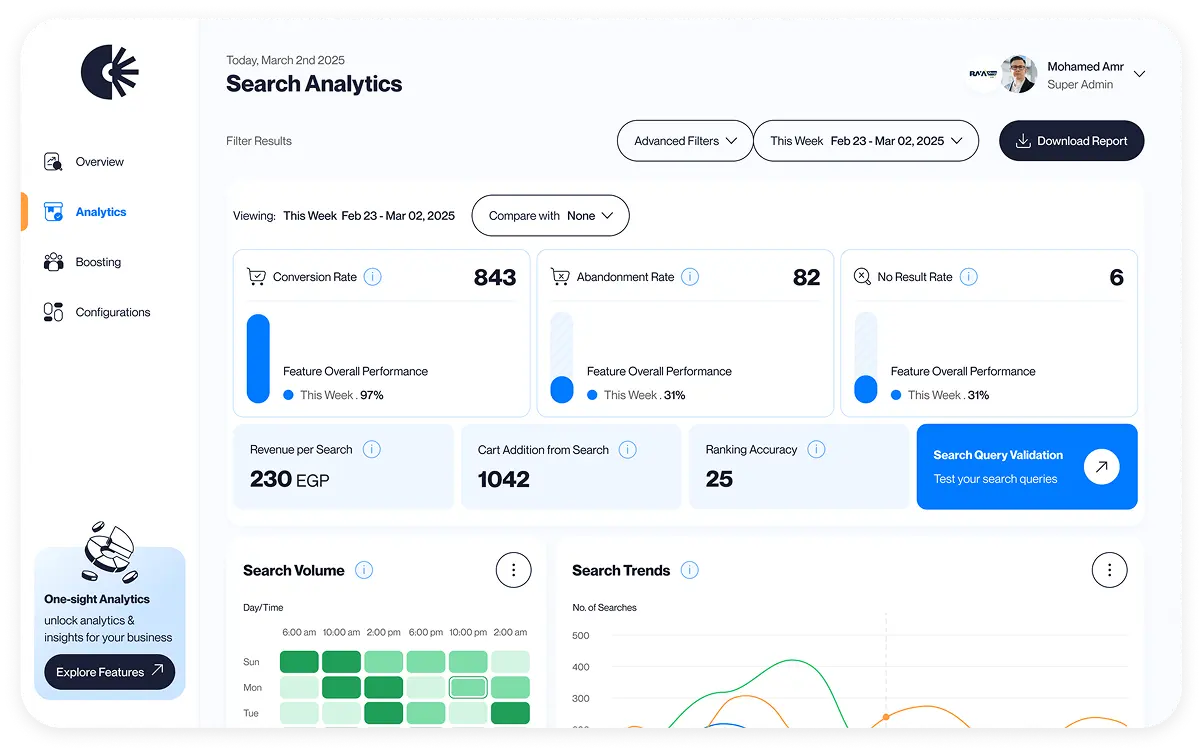This screenshot has height=751, width=1202.
Task: Click the Conversion Rate info icon
Action: coord(371,276)
